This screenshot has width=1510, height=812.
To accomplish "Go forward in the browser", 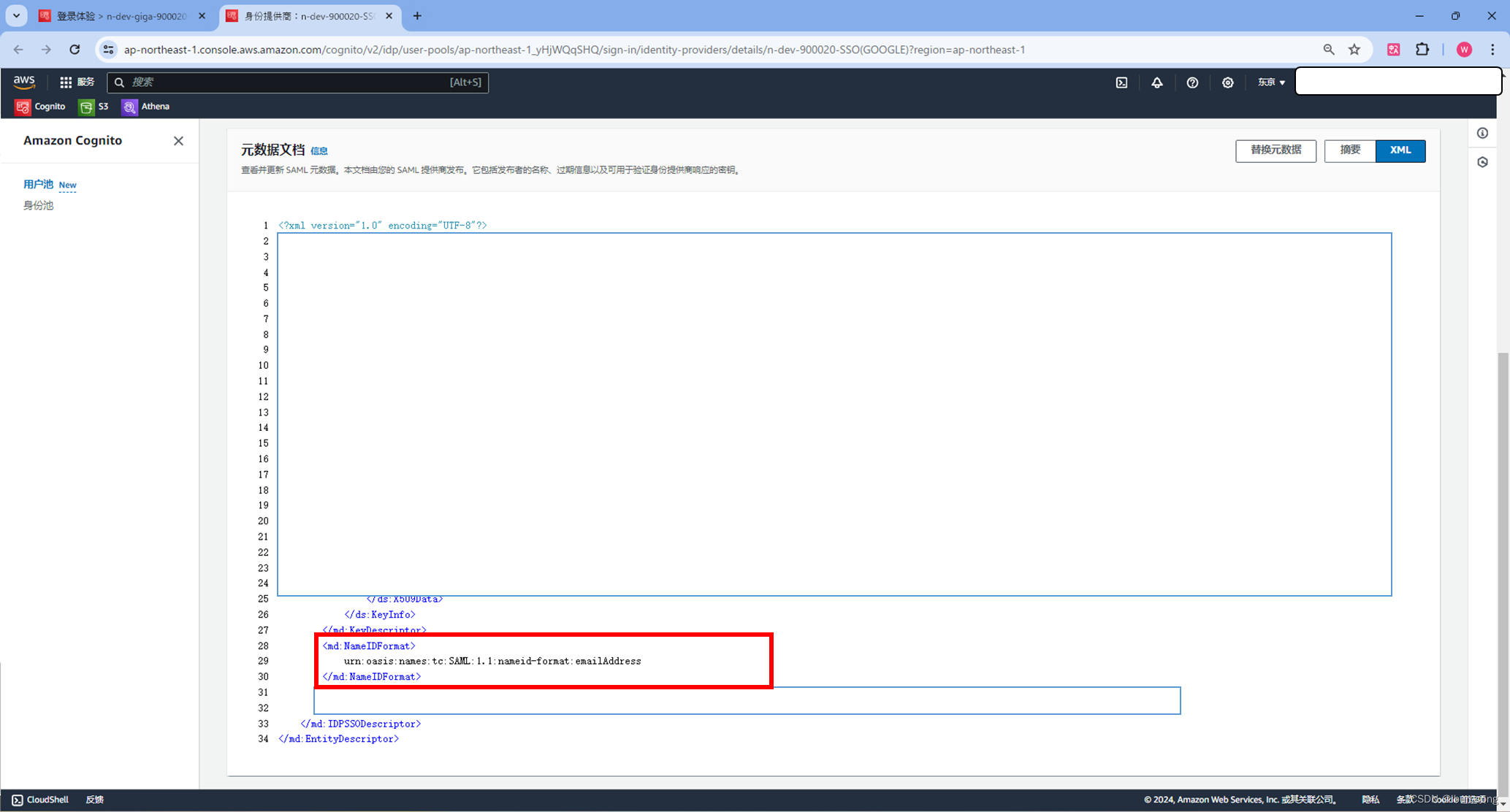I will 46,50.
